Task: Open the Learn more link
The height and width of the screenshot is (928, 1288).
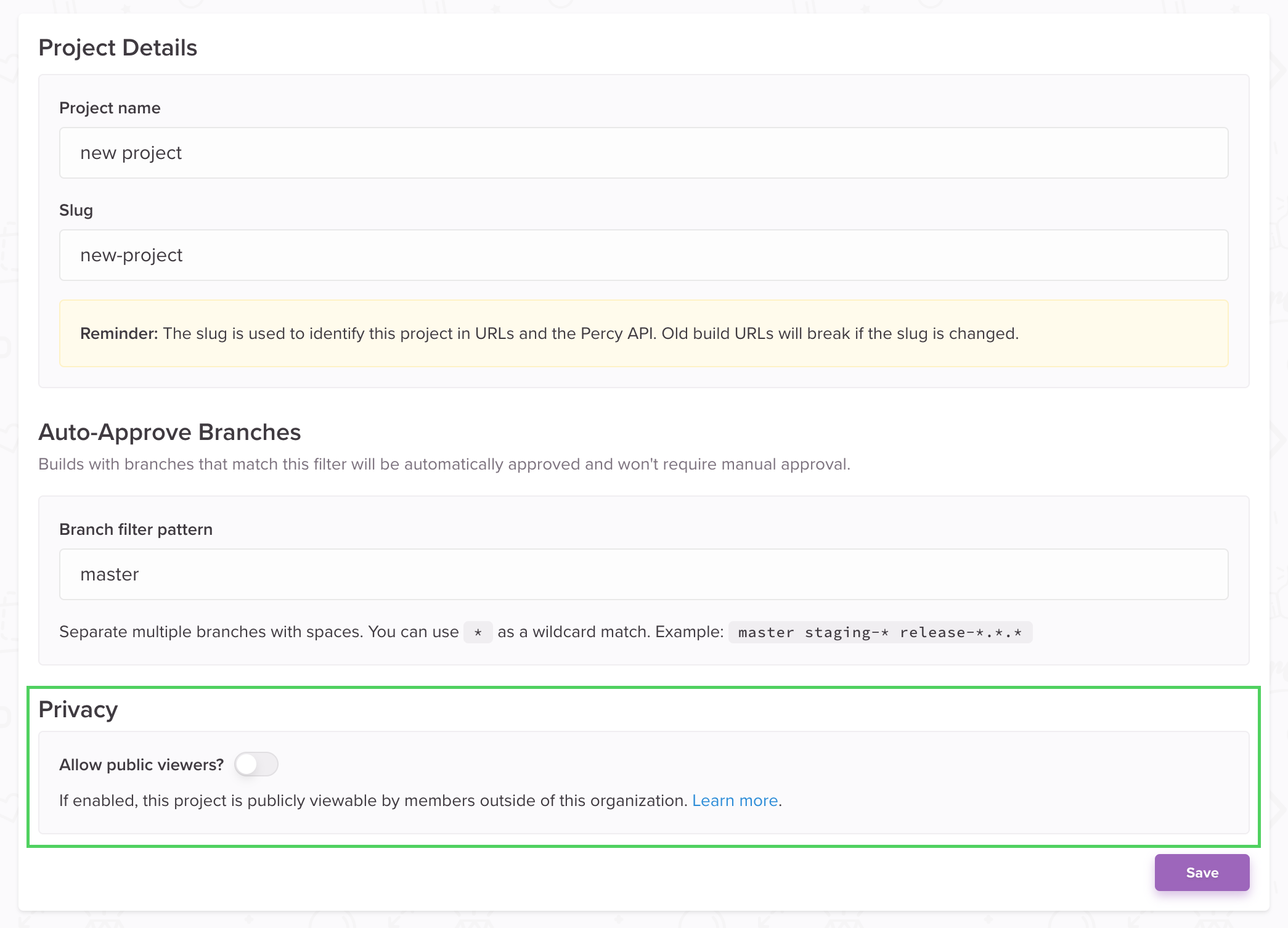Action: pyautogui.click(x=735, y=800)
